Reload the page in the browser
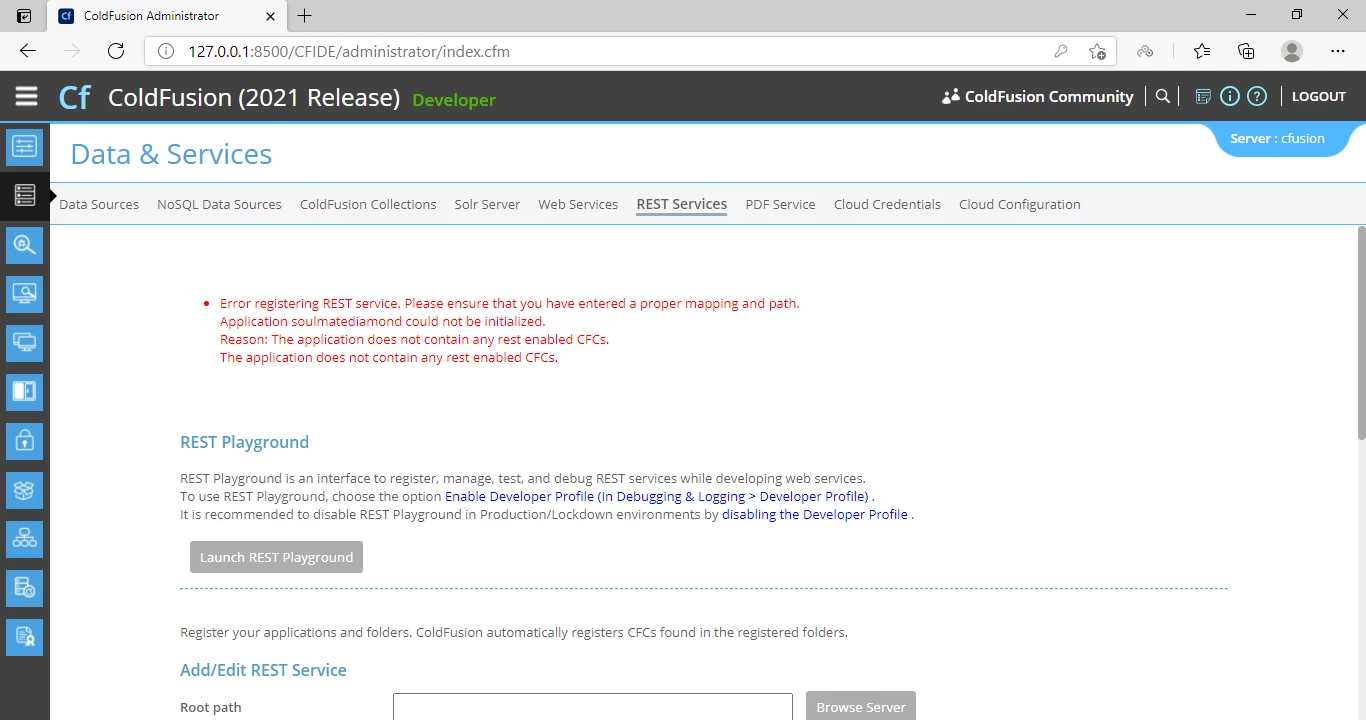Viewport: 1366px width, 720px height. tap(116, 51)
